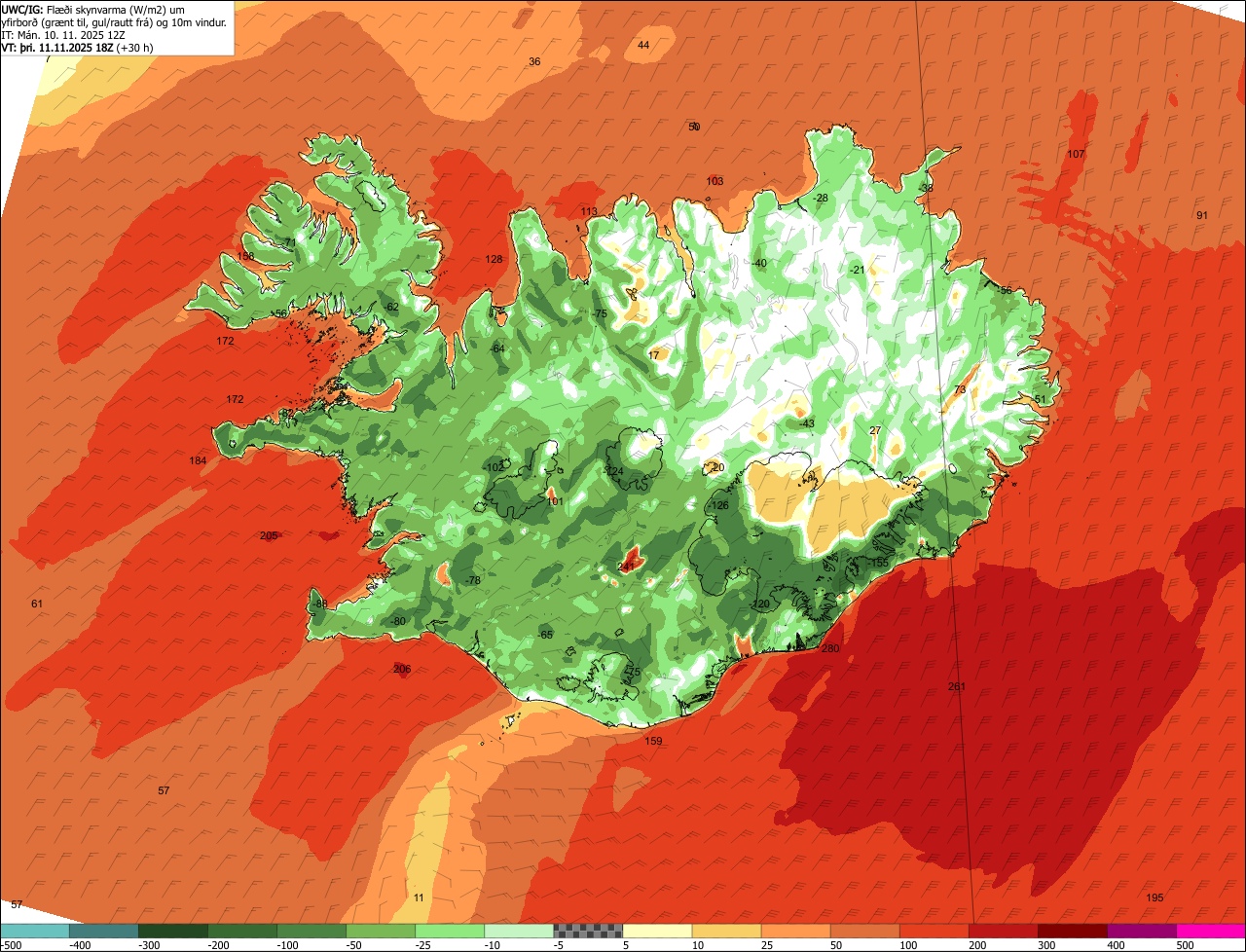
Task: Select the light orange 25 to 50 legend swatch
Action: (794, 931)
